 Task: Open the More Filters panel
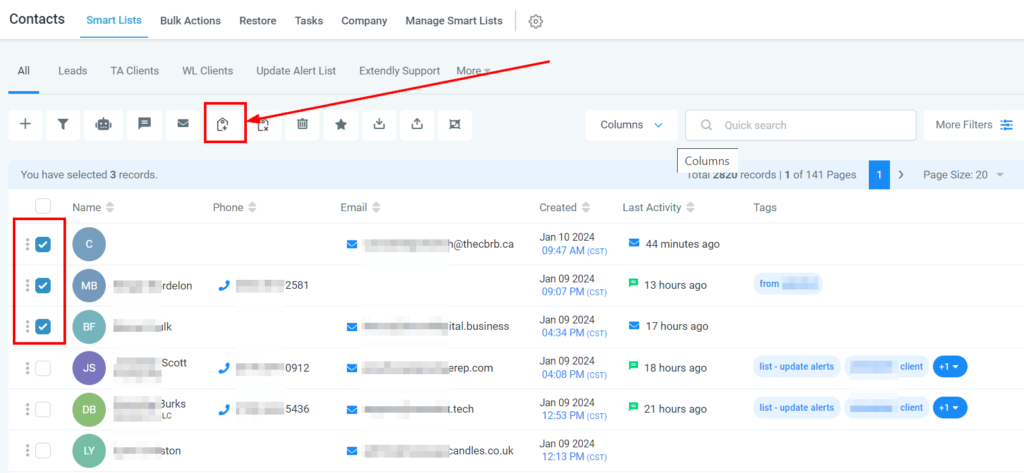(974, 125)
